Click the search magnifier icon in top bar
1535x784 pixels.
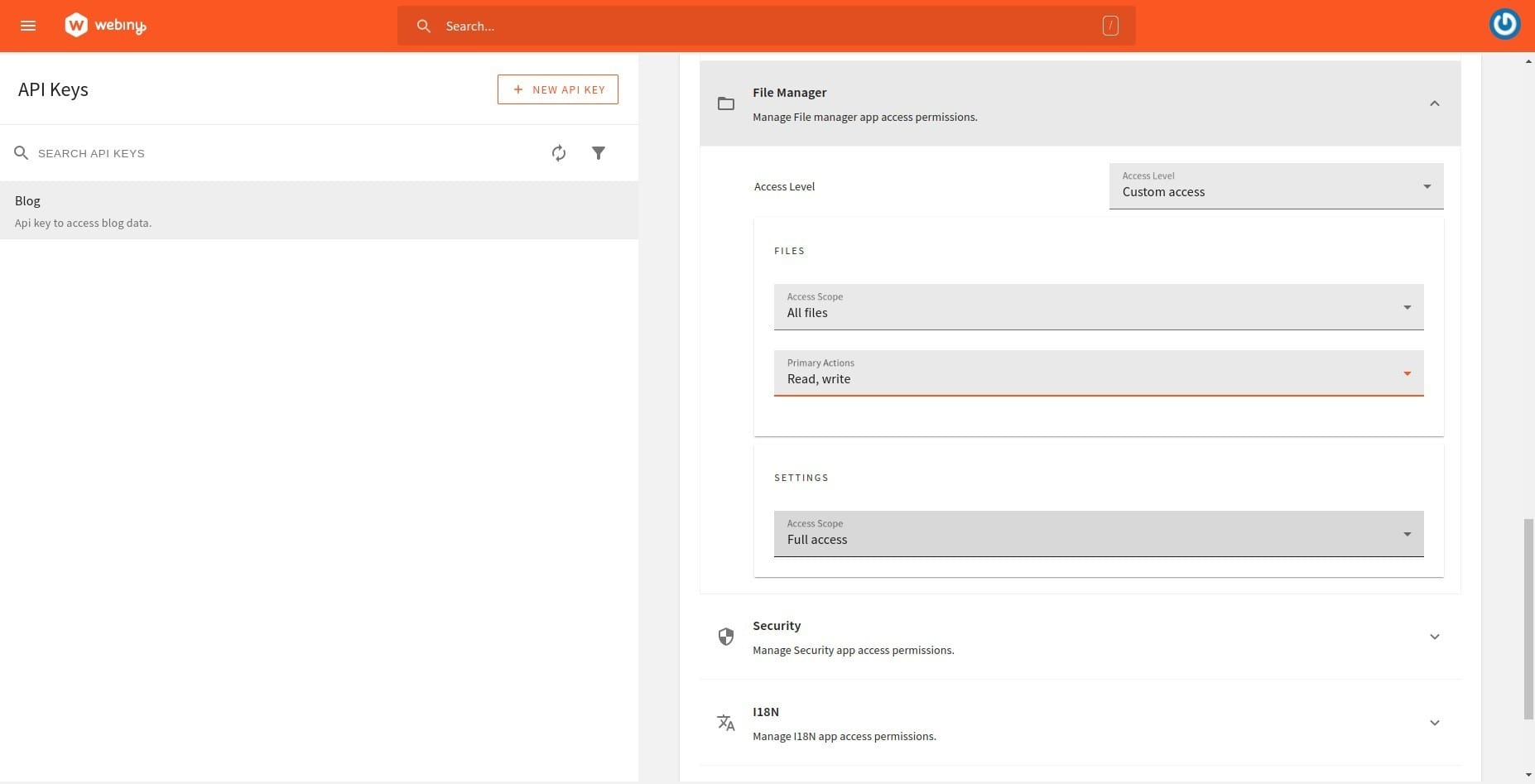(424, 26)
